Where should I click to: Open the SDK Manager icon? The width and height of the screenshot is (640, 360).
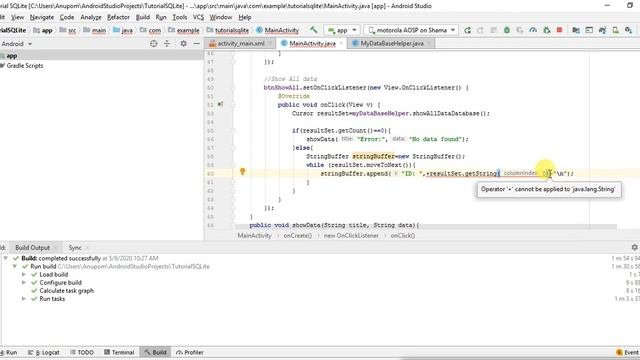[629, 30]
